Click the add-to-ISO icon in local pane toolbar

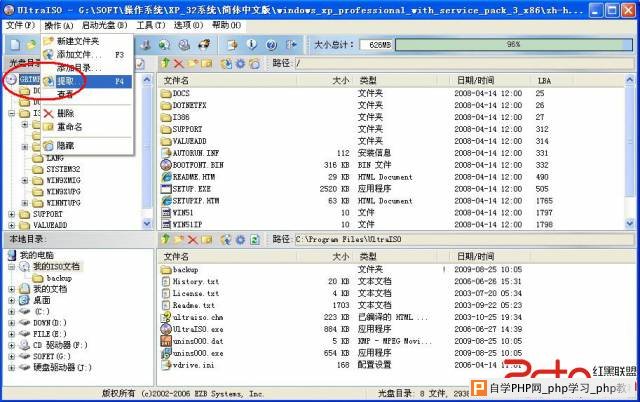[226, 240]
